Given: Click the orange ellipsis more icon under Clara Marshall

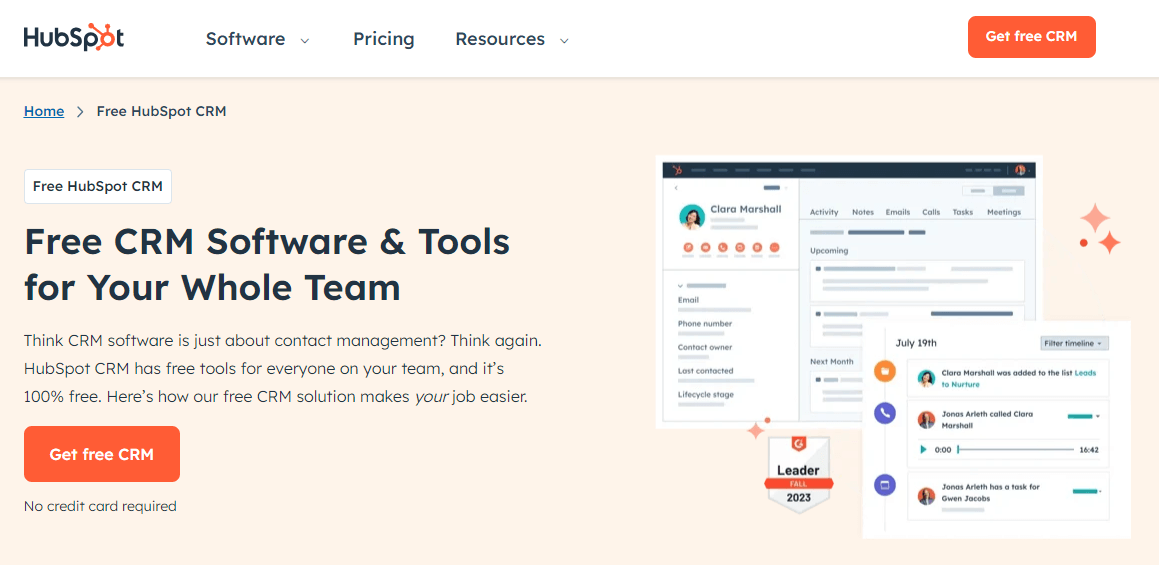Looking at the screenshot, I should [775, 248].
